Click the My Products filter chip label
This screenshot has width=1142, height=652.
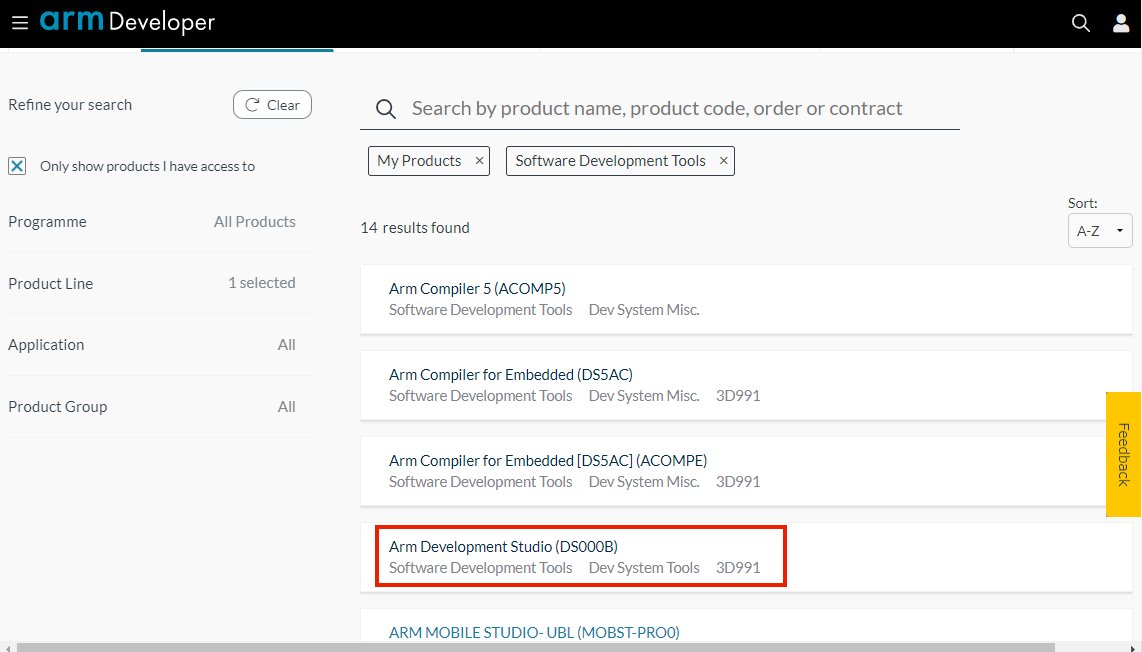[419, 161]
